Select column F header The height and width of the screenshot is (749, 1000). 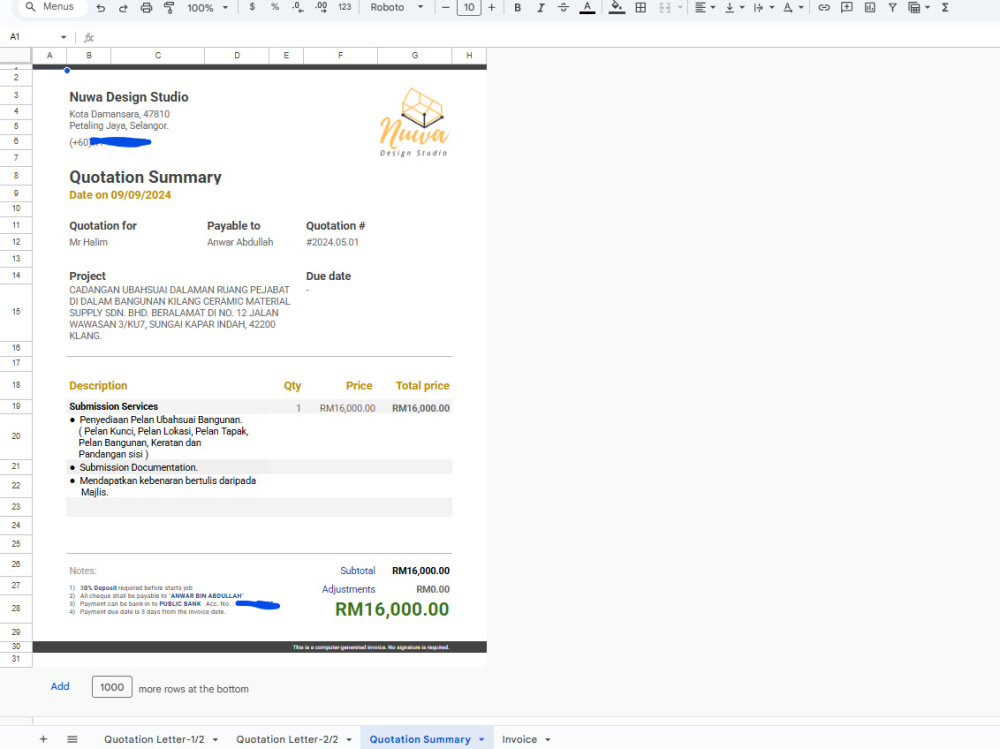click(341, 56)
